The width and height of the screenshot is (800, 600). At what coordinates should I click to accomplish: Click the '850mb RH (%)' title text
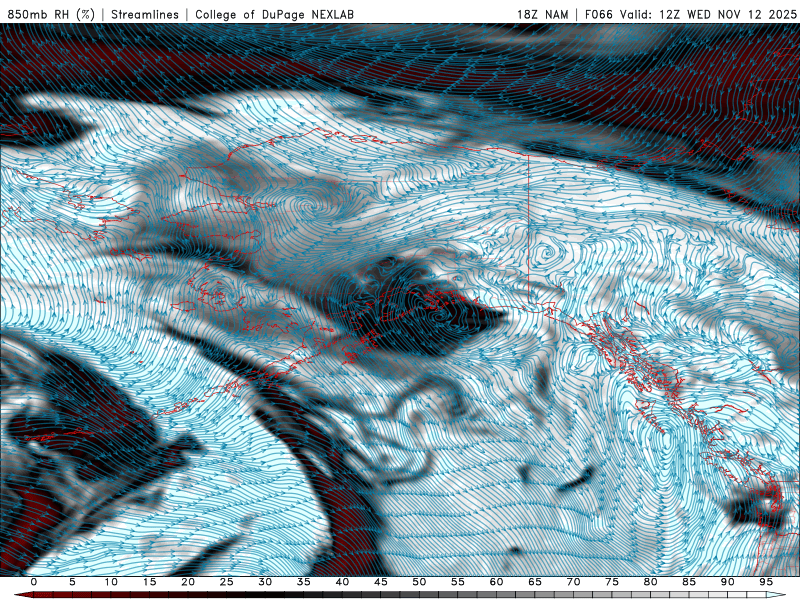coord(51,14)
